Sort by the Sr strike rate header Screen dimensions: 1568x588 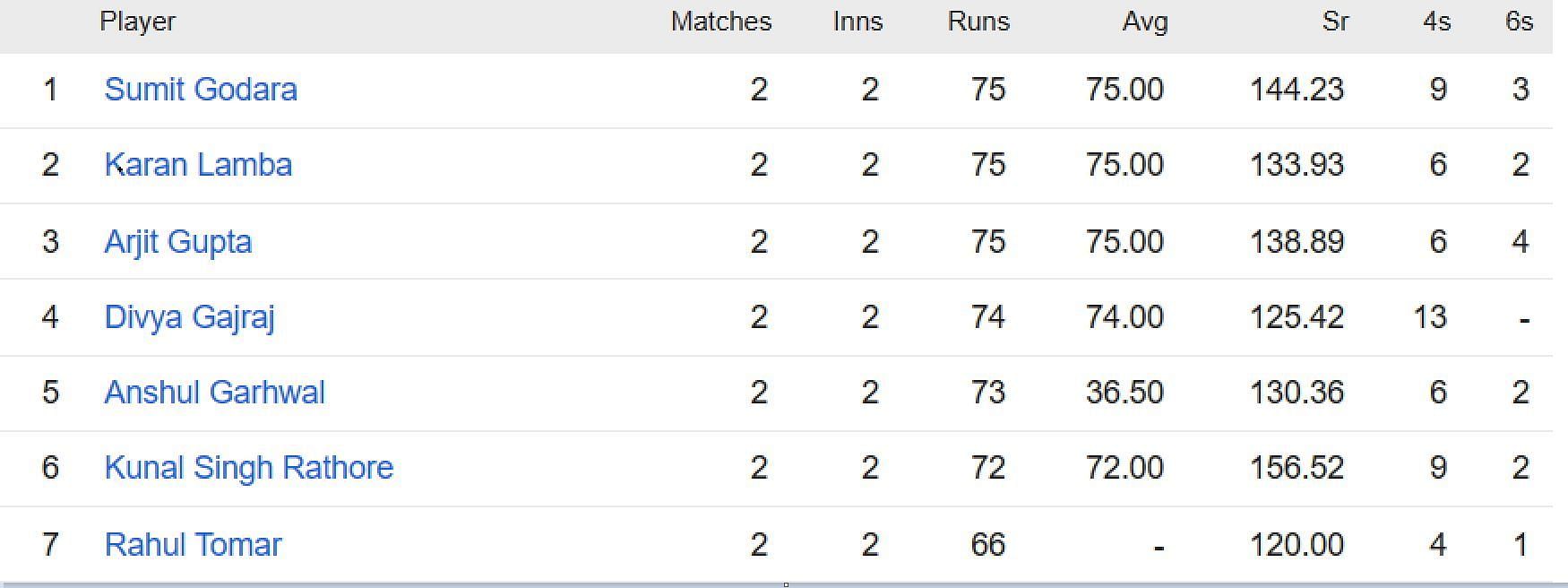1335,22
